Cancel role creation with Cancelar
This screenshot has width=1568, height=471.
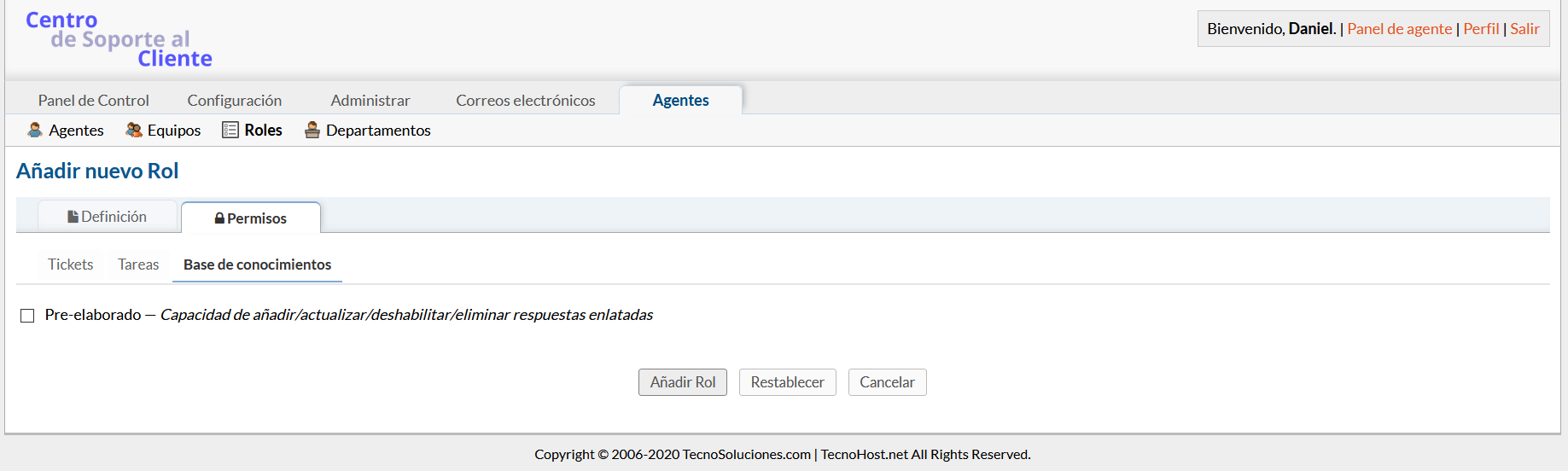[887, 382]
